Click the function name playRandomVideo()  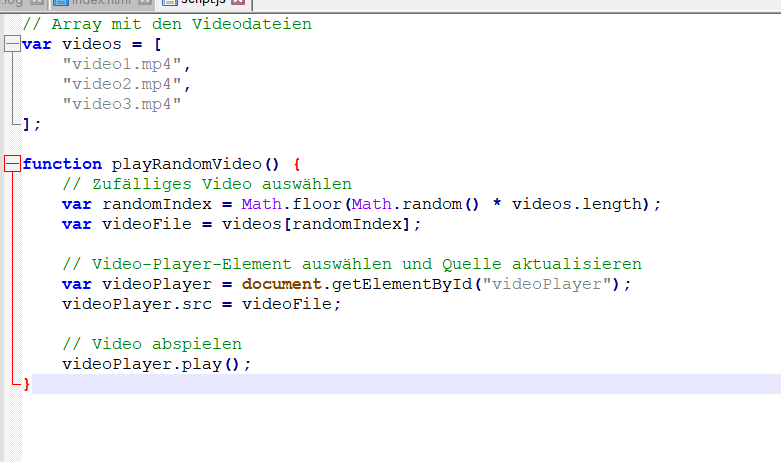point(195,164)
